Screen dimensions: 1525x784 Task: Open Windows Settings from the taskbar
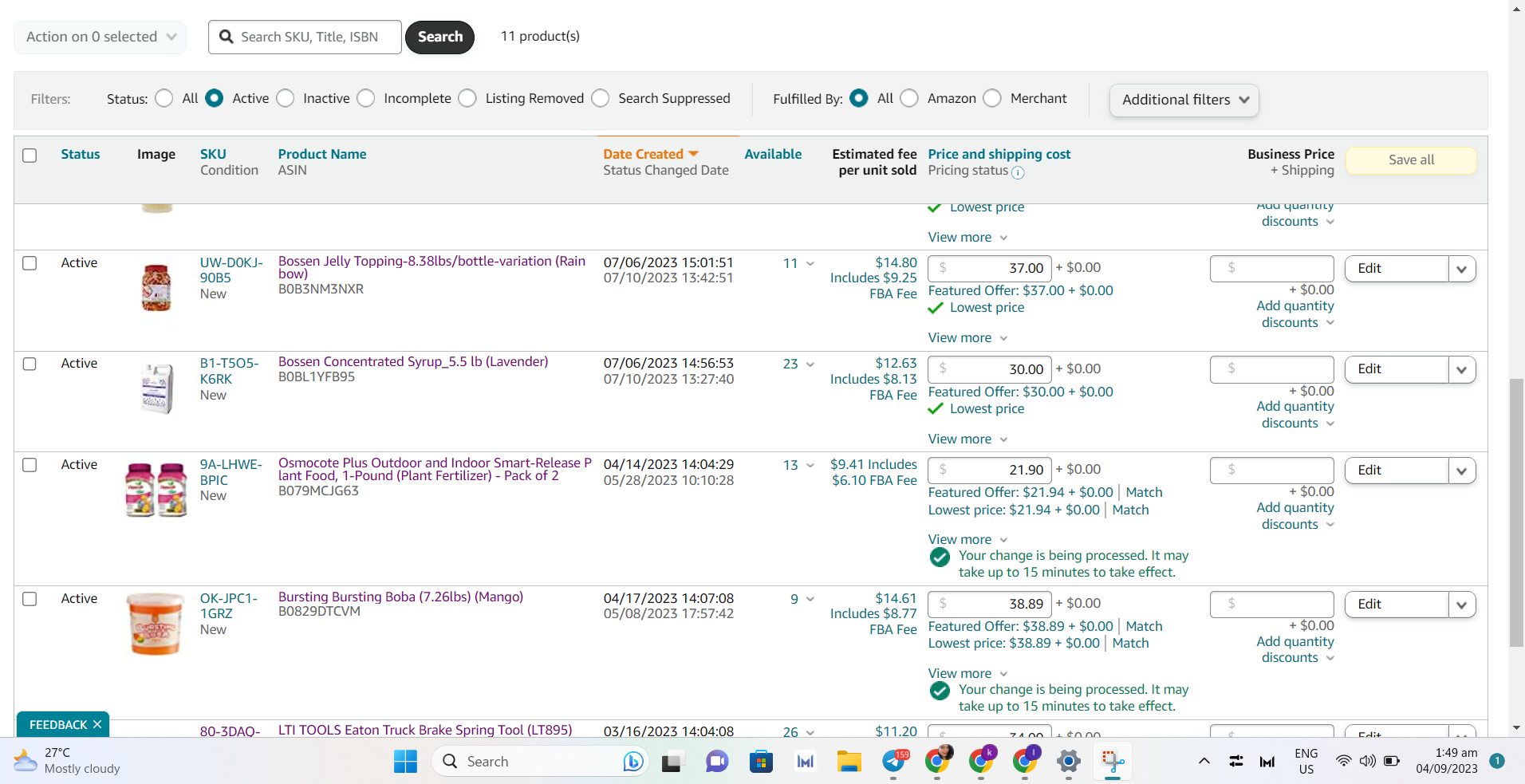pyautogui.click(x=1069, y=762)
